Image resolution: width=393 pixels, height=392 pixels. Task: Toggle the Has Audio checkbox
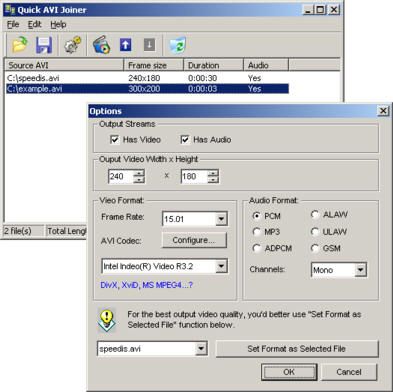pyautogui.click(x=185, y=140)
